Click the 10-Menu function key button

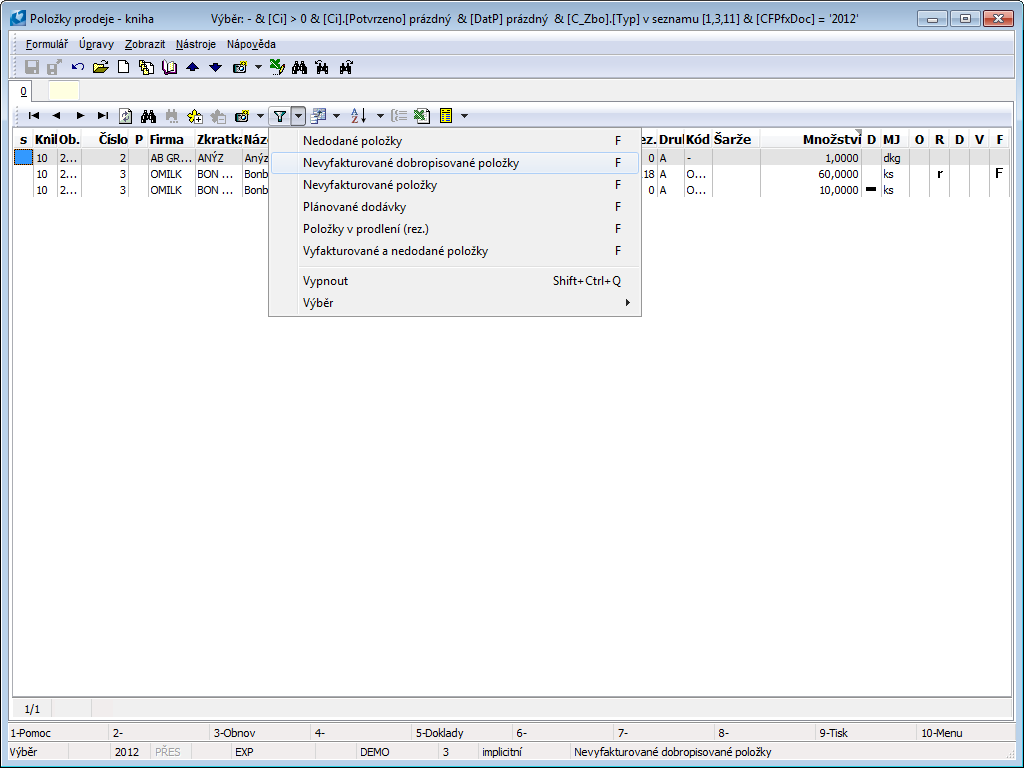tap(967, 733)
